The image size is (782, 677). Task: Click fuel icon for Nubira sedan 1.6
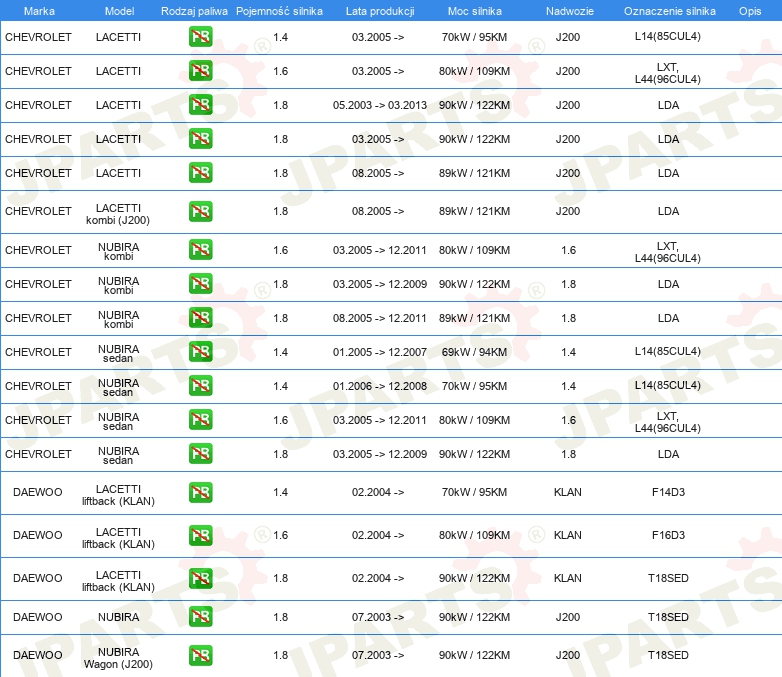click(200, 419)
